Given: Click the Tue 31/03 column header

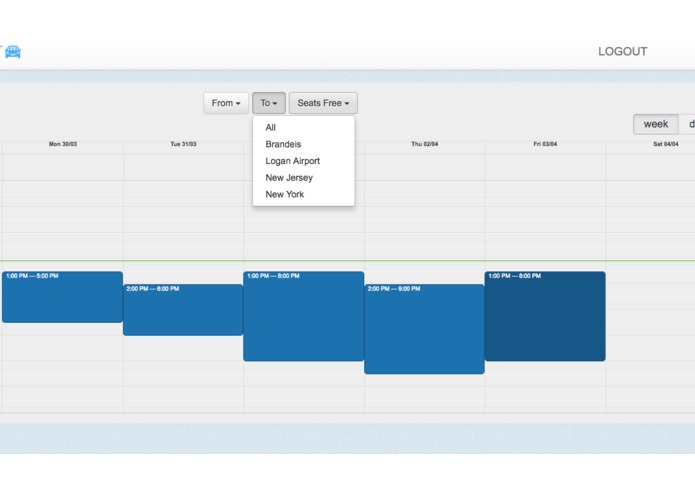Looking at the screenshot, I should [184, 144].
